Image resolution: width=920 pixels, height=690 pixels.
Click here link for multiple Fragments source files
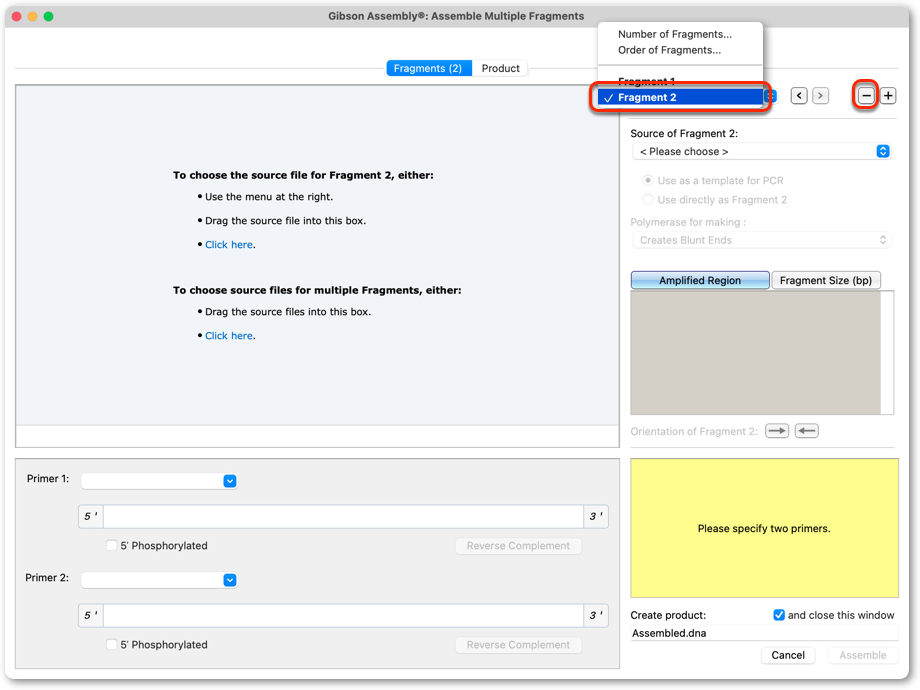[229, 336]
